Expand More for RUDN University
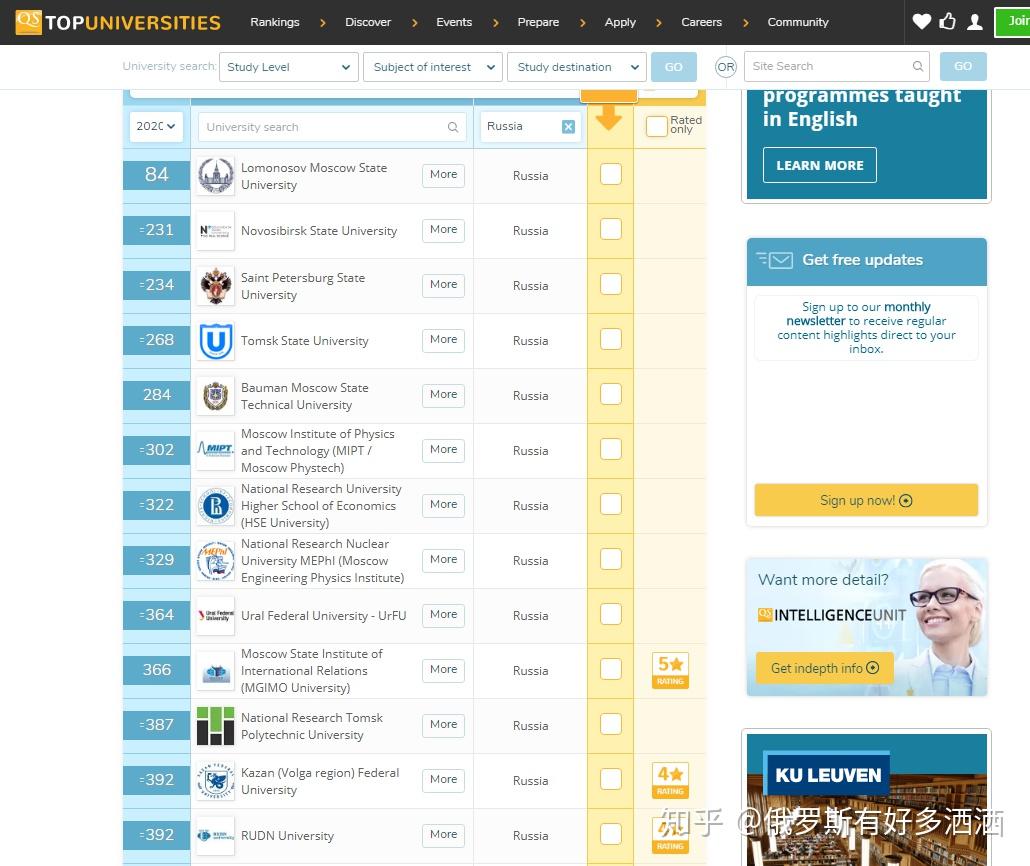Viewport: 1030px width, 866px height. coord(443,835)
